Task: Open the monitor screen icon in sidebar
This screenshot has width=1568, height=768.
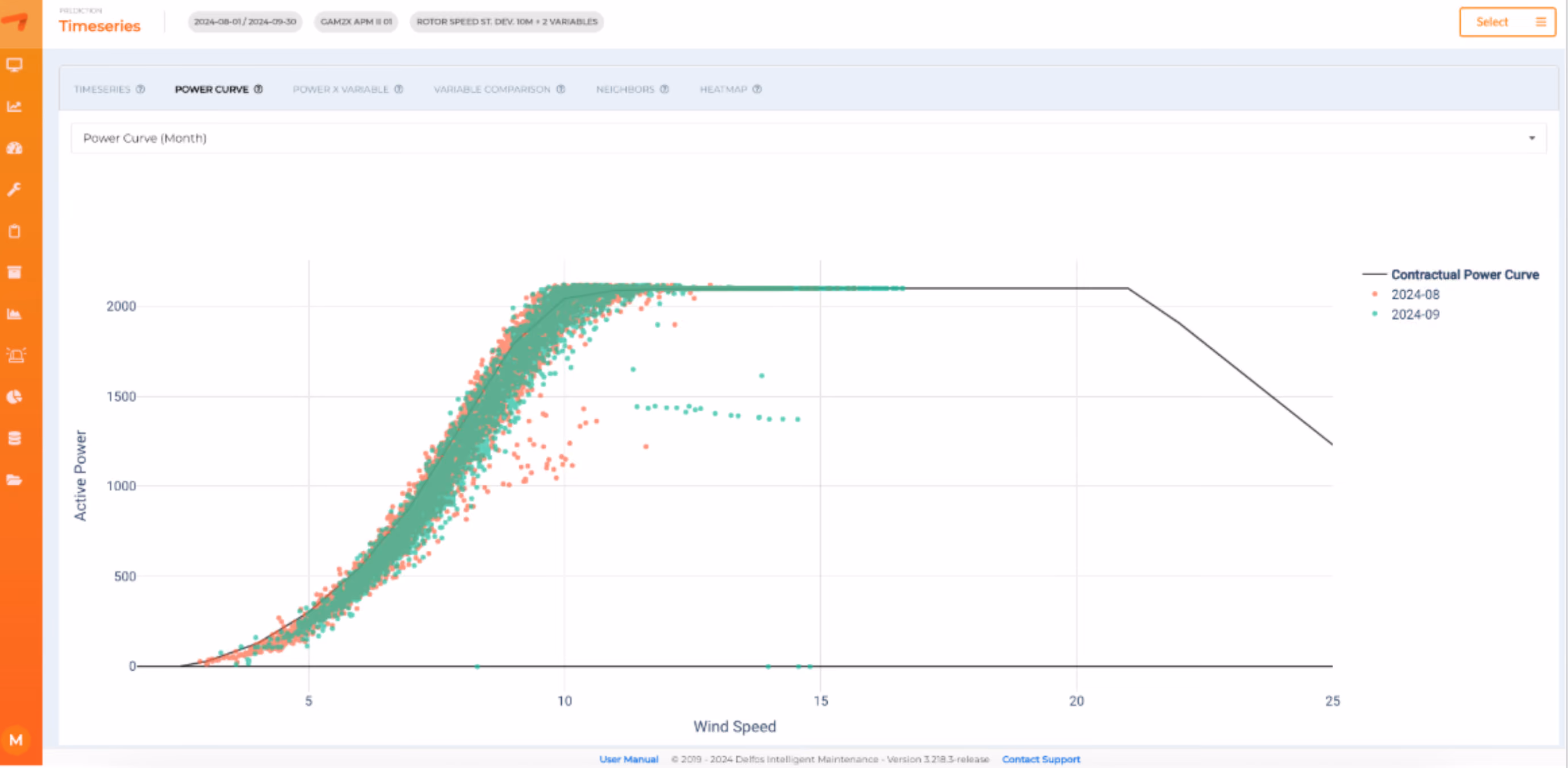Action: pyautogui.click(x=15, y=64)
